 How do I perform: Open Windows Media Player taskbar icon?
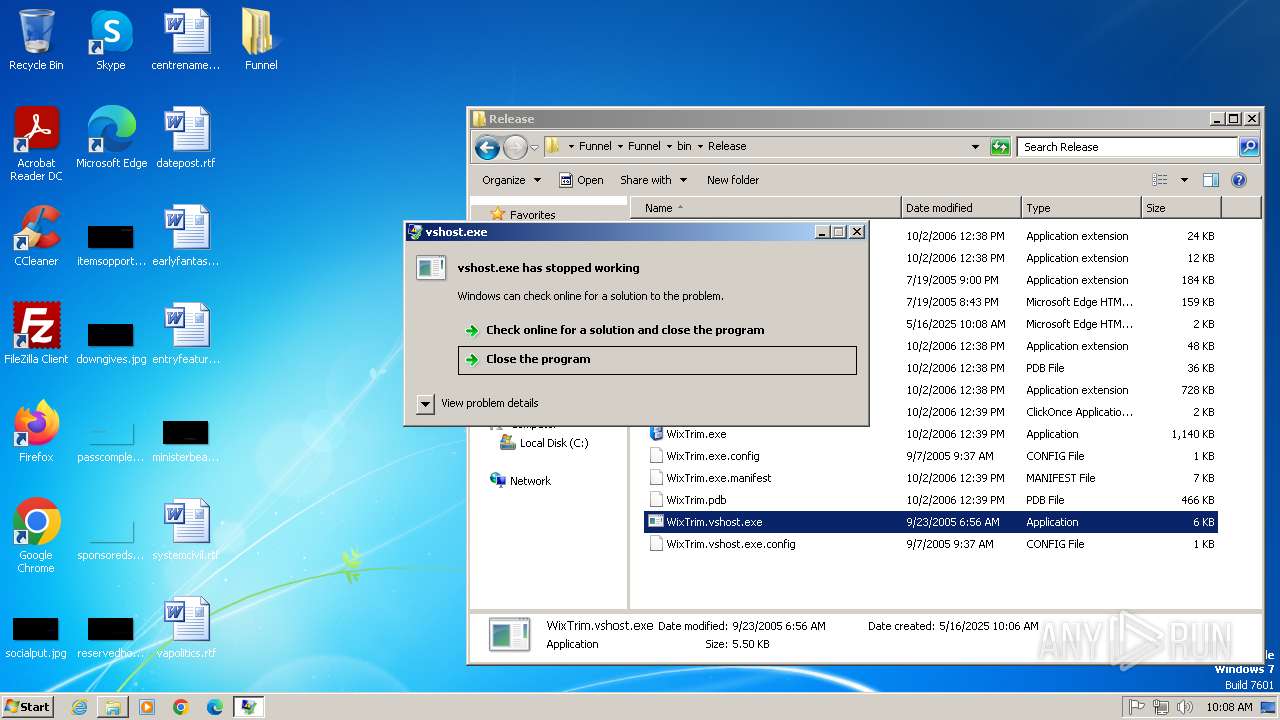pyautogui.click(x=147, y=707)
